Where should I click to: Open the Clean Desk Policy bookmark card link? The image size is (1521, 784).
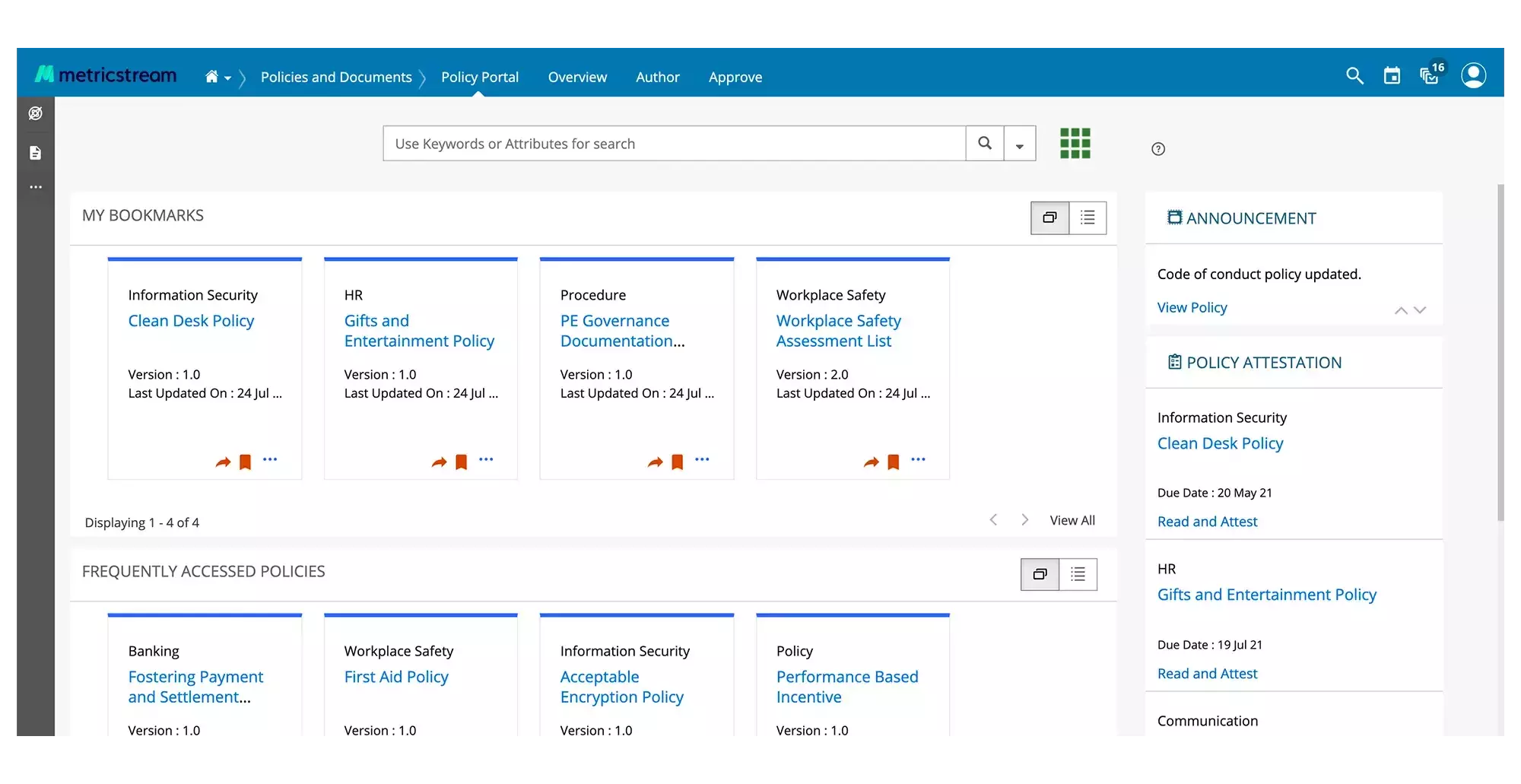[x=191, y=321]
